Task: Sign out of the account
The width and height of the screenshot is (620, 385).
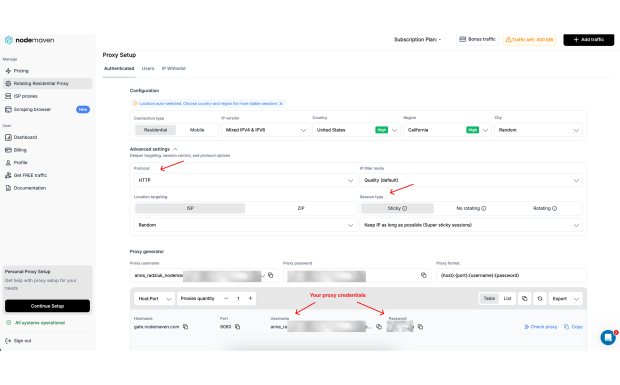Action: 19,341
